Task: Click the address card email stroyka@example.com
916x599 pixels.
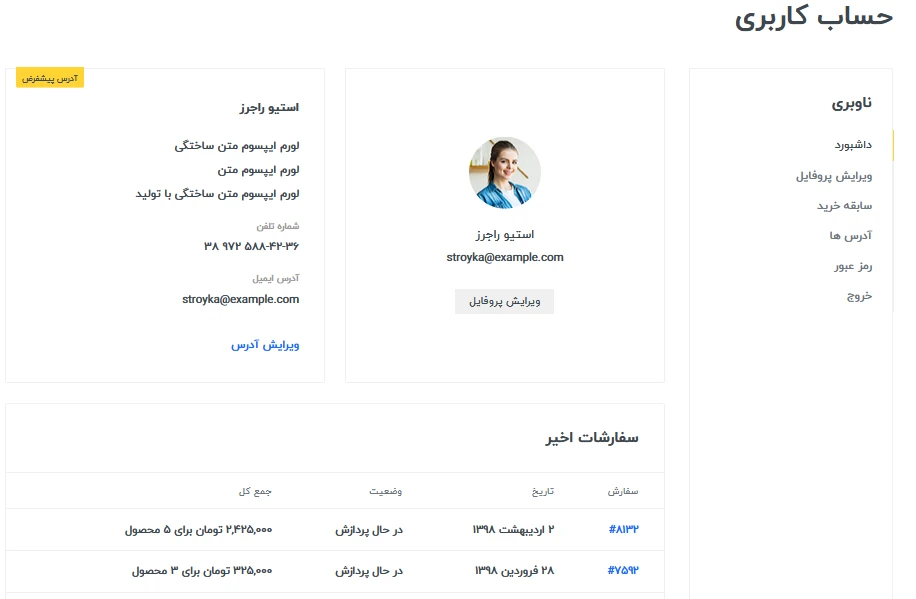Action: [241, 299]
